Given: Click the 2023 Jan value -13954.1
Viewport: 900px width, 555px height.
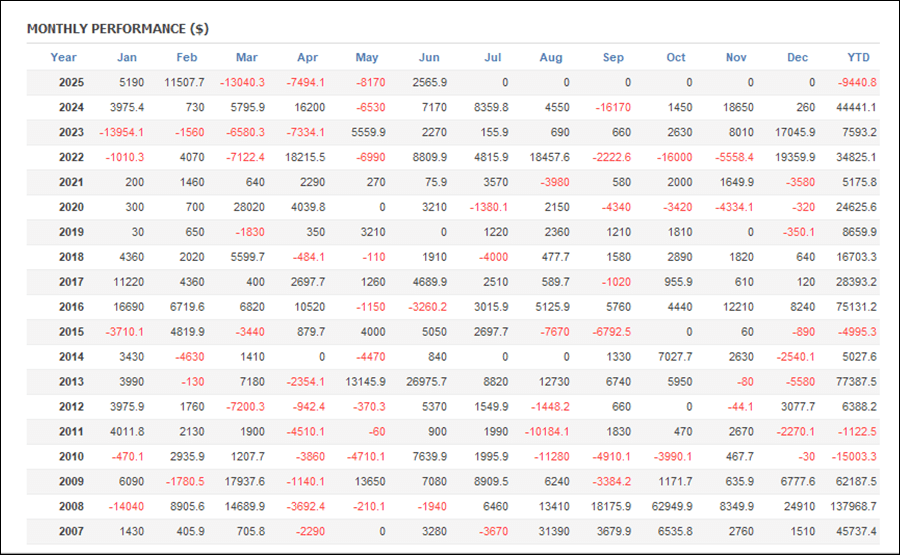Looking at the screenshot, I should tap(122, 133).
